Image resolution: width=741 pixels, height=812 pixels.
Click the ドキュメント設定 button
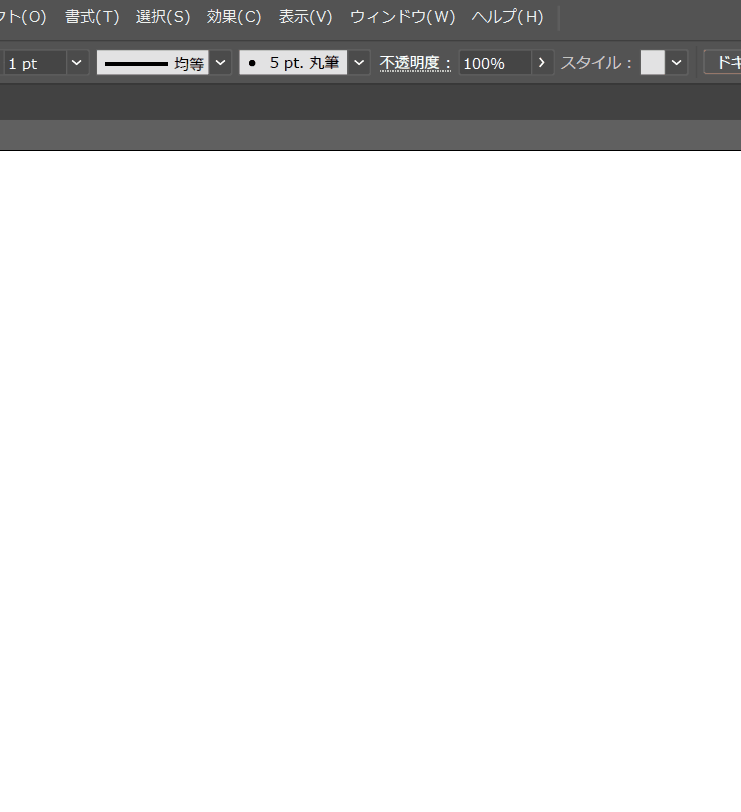723,63
